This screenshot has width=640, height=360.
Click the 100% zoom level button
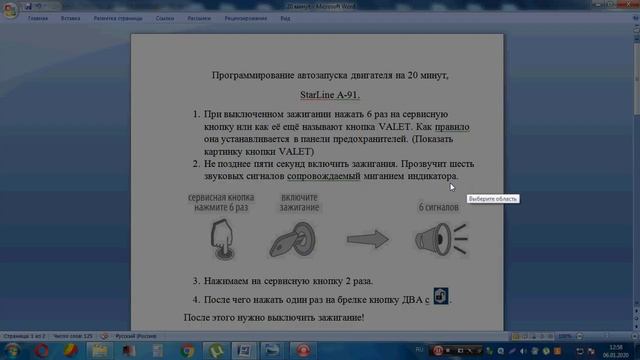[x=565, y=336]
